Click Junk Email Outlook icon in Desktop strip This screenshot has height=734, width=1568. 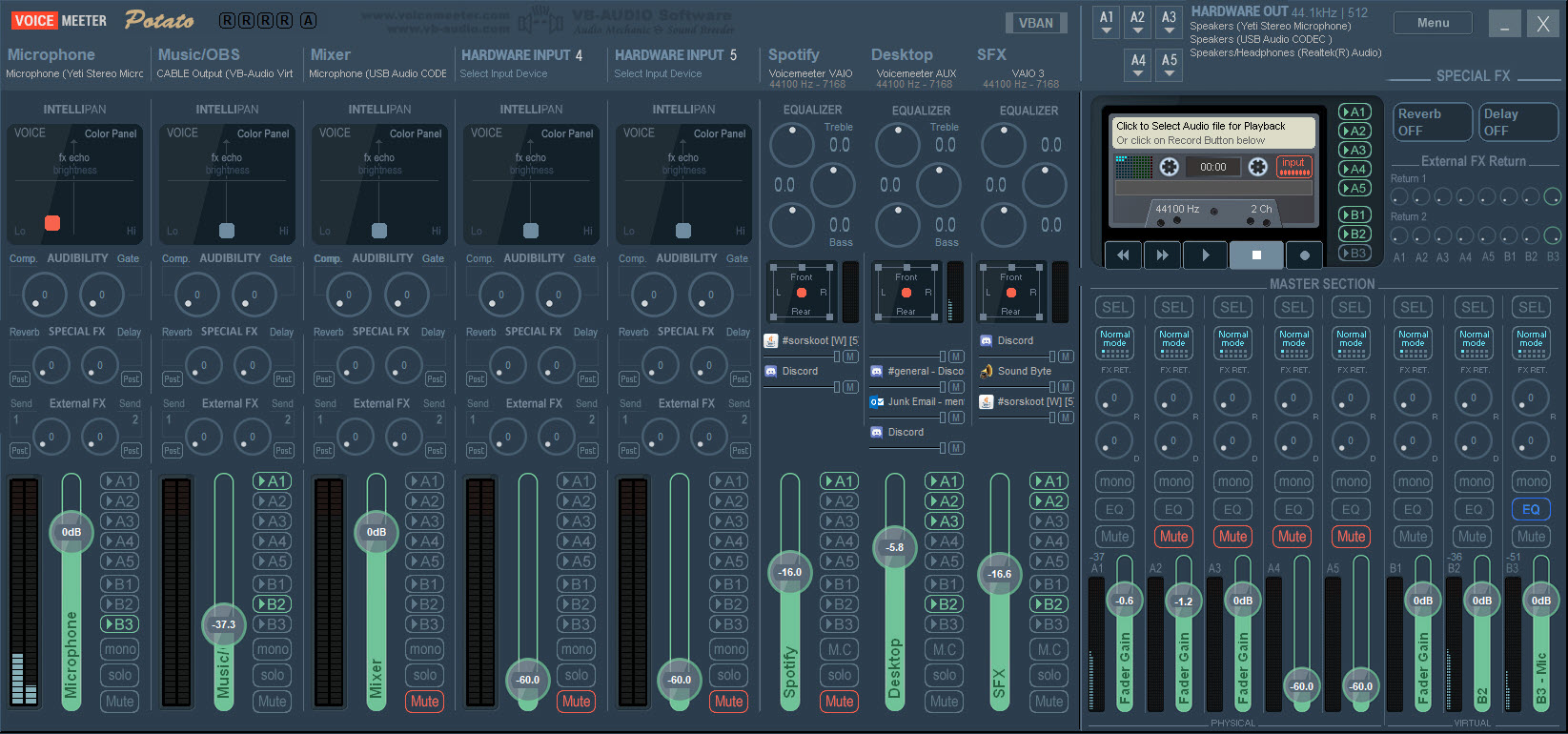pyautogui.click(x=876, y=401)
